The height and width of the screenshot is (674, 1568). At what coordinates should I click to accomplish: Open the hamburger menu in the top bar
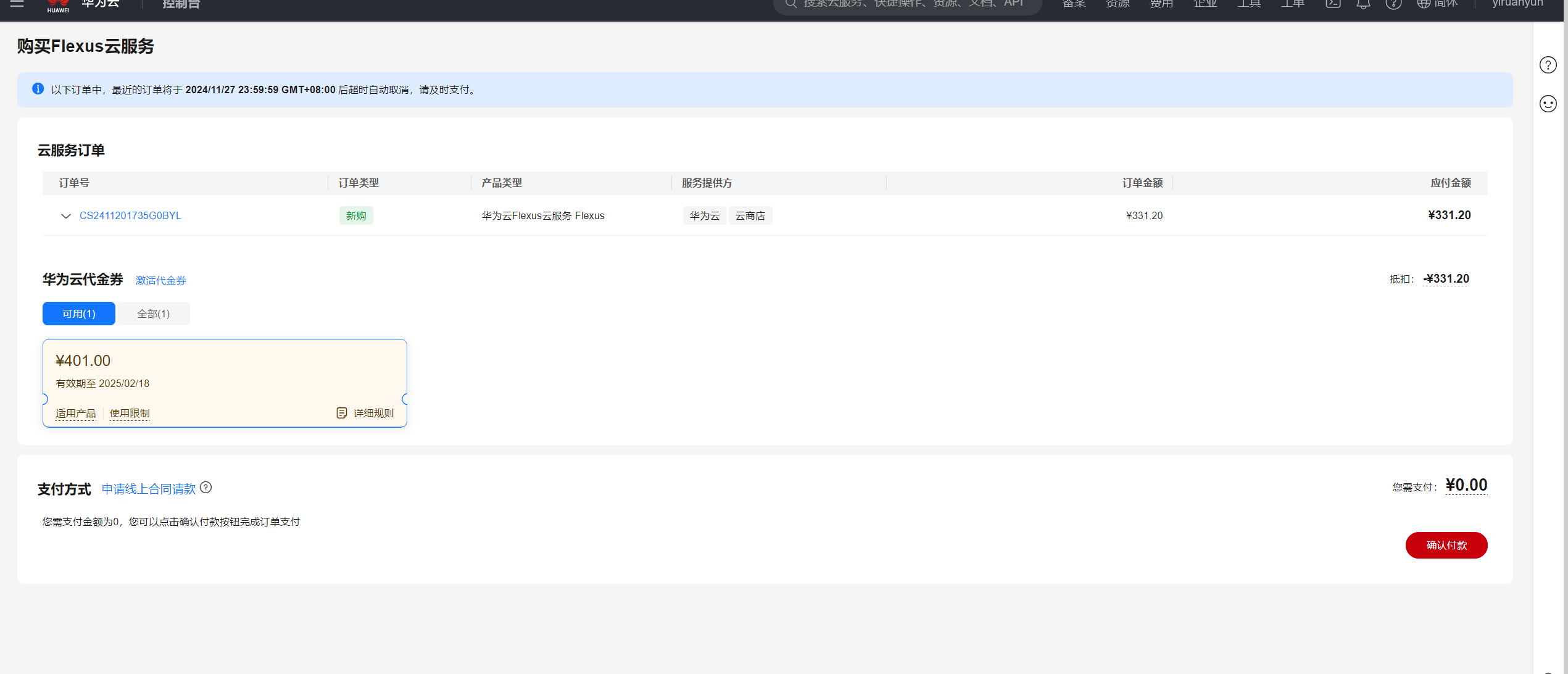17,4
